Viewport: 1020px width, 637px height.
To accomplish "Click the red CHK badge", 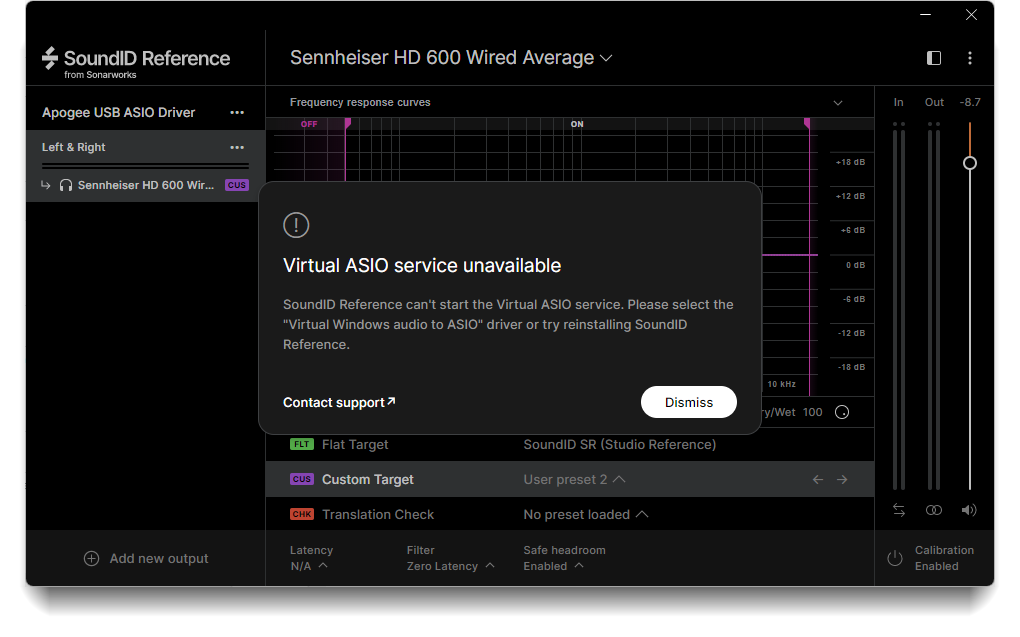I will [x=301, y=514].
